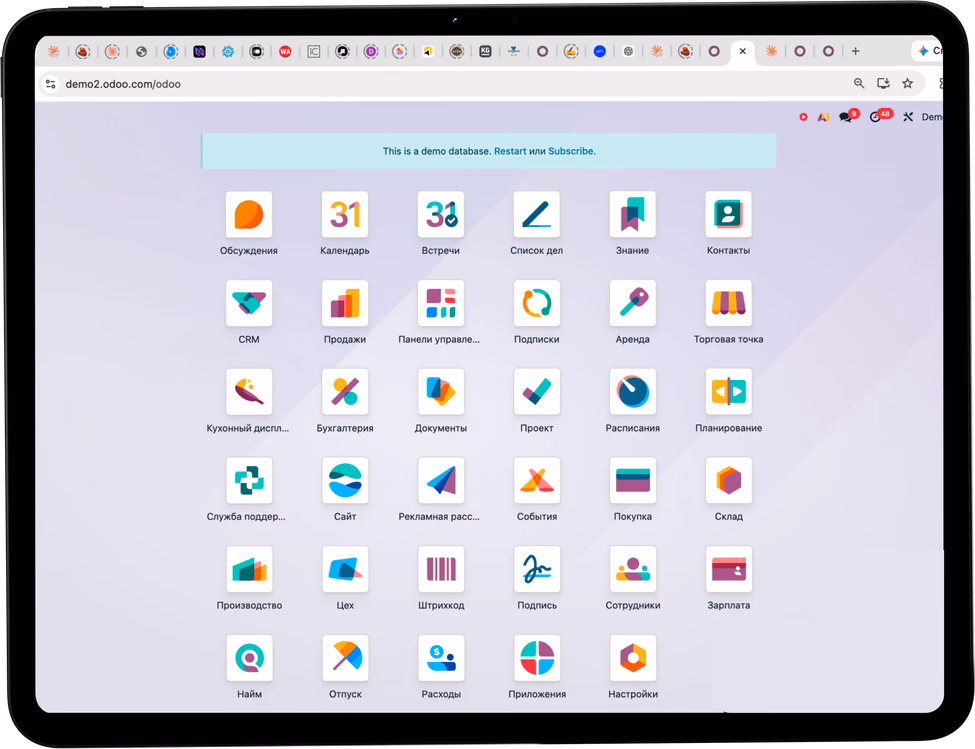The image size is (975, 749).
Task: Open the Кухонный дисплей app
Action: (249, 392)
